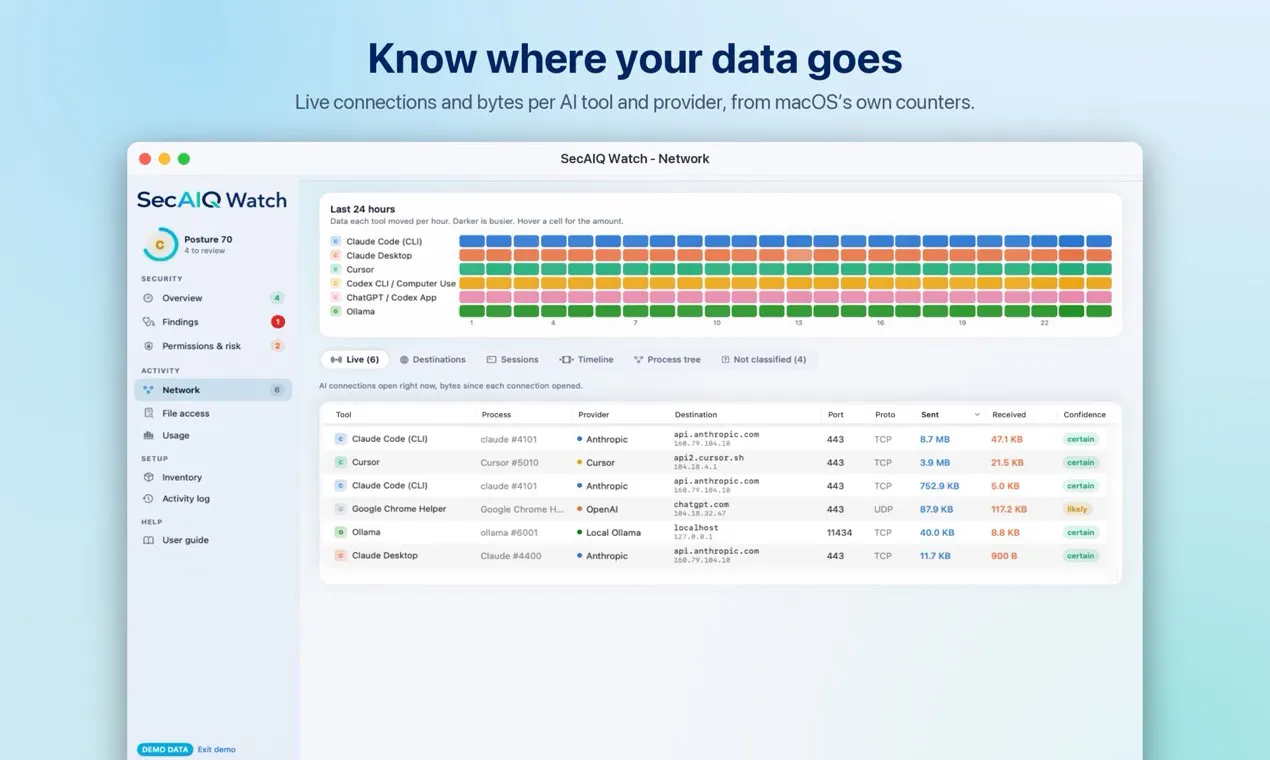
Task: Sort the table by Provider column header
Action: click(593, 415)
